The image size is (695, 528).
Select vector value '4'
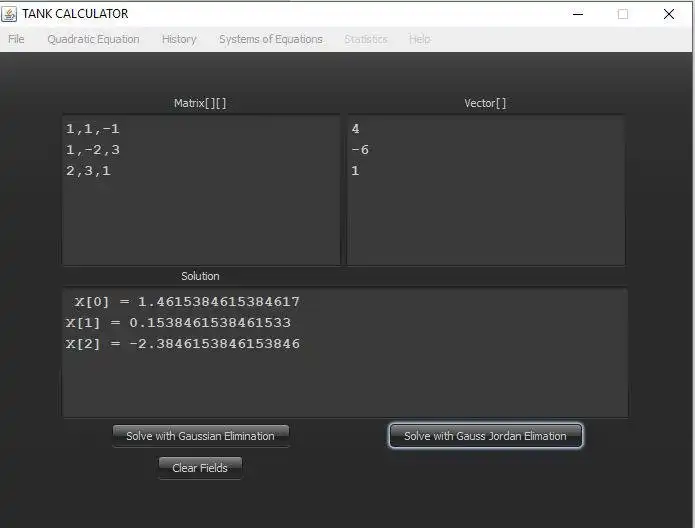pos(355,129)
